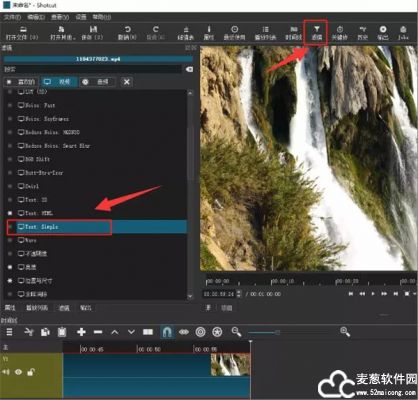Click the Split at playhead icon
Screen dimensions: 418x400
coord(148,332)
